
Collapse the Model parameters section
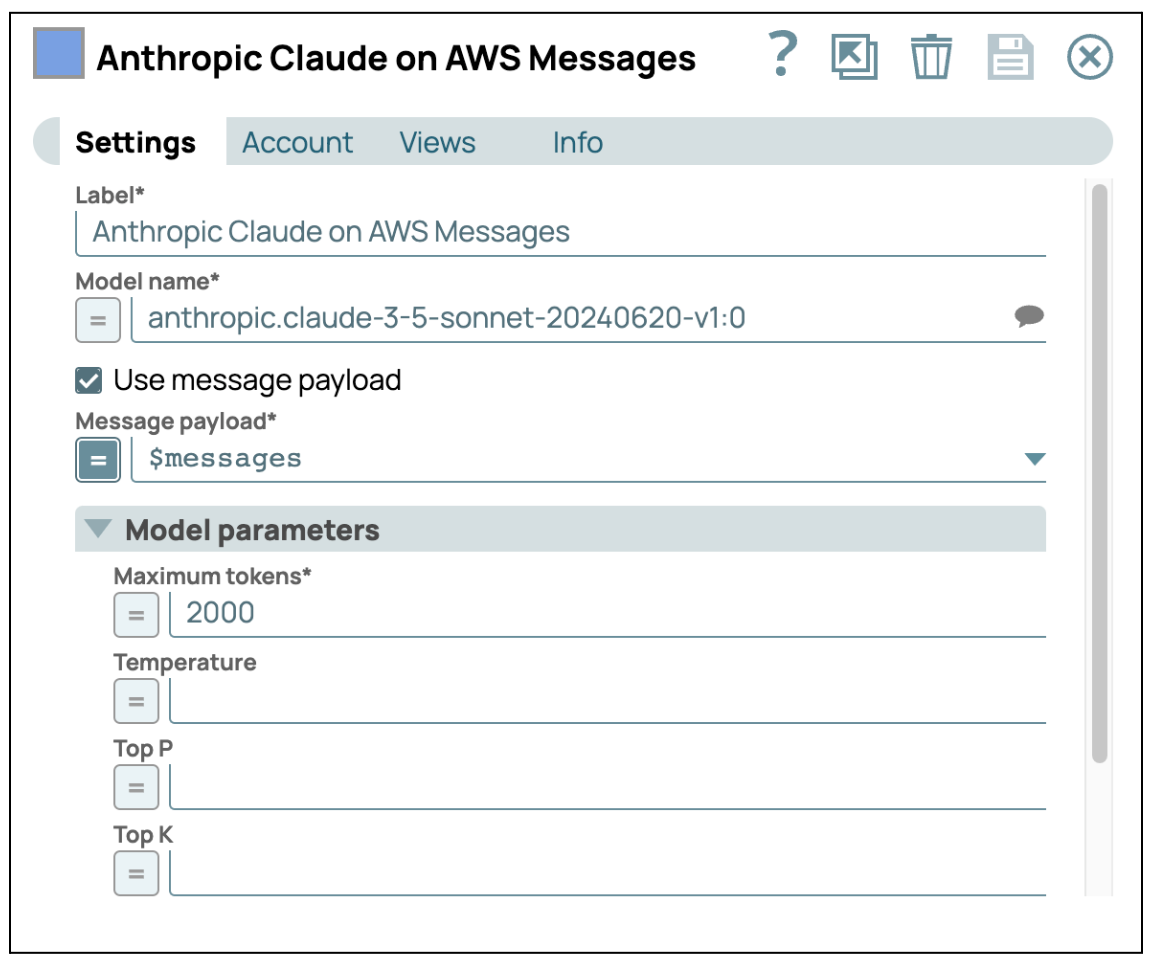click(98, 529)
